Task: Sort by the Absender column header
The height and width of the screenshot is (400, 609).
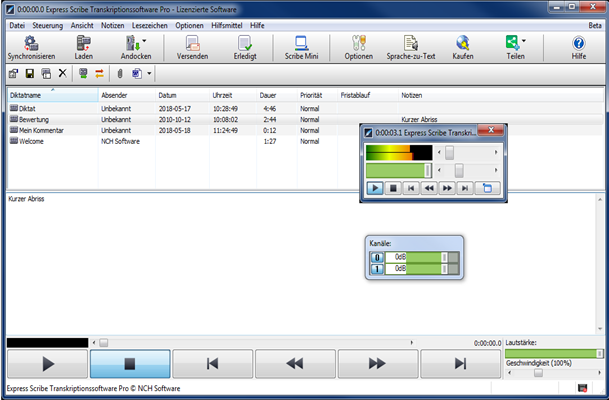Action: click(x=127, y=95)
